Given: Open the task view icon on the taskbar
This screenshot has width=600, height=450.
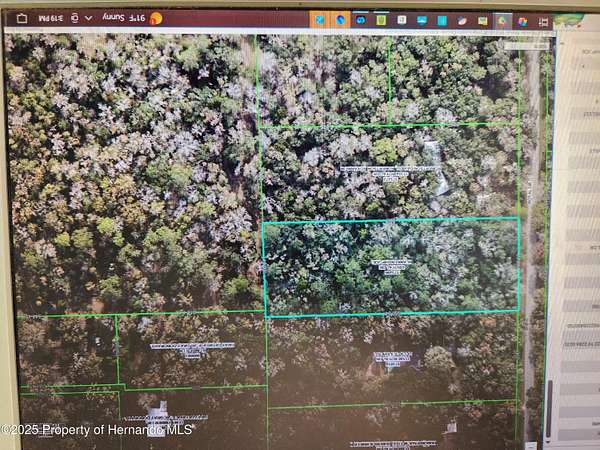Looking at the screenshot, I should pos(544,19).
